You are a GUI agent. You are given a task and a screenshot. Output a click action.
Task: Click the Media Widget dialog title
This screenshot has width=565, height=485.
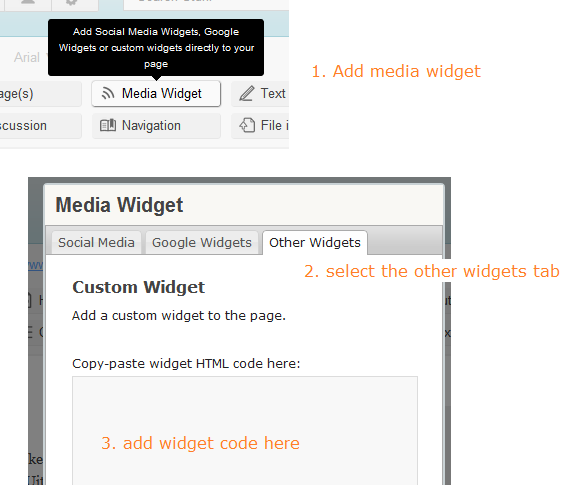119,205
